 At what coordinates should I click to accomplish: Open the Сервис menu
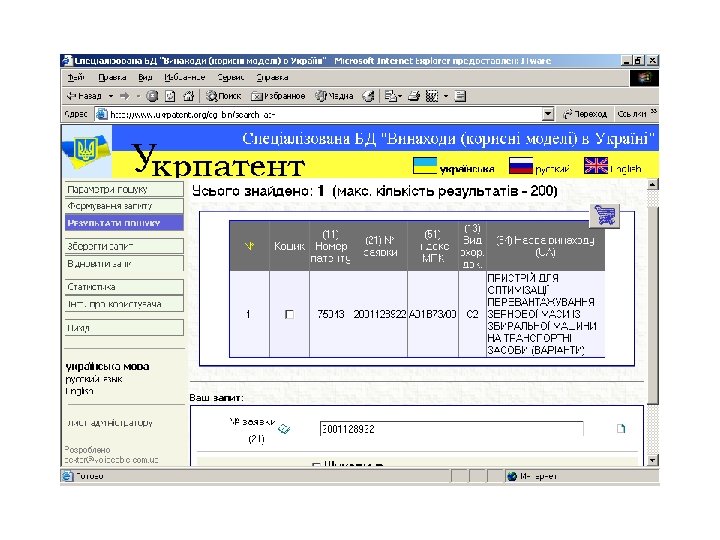click(231, 78)
